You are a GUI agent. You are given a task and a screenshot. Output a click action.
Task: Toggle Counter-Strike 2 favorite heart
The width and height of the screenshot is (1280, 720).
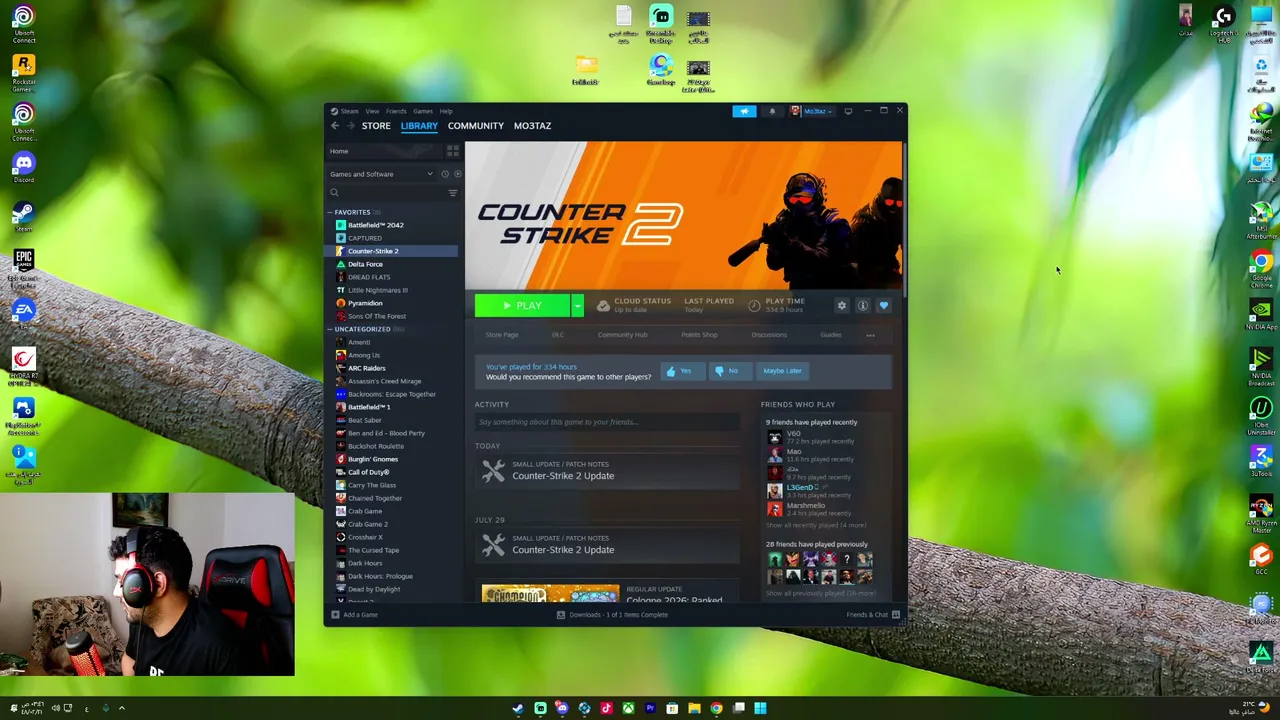pos(884,306)
